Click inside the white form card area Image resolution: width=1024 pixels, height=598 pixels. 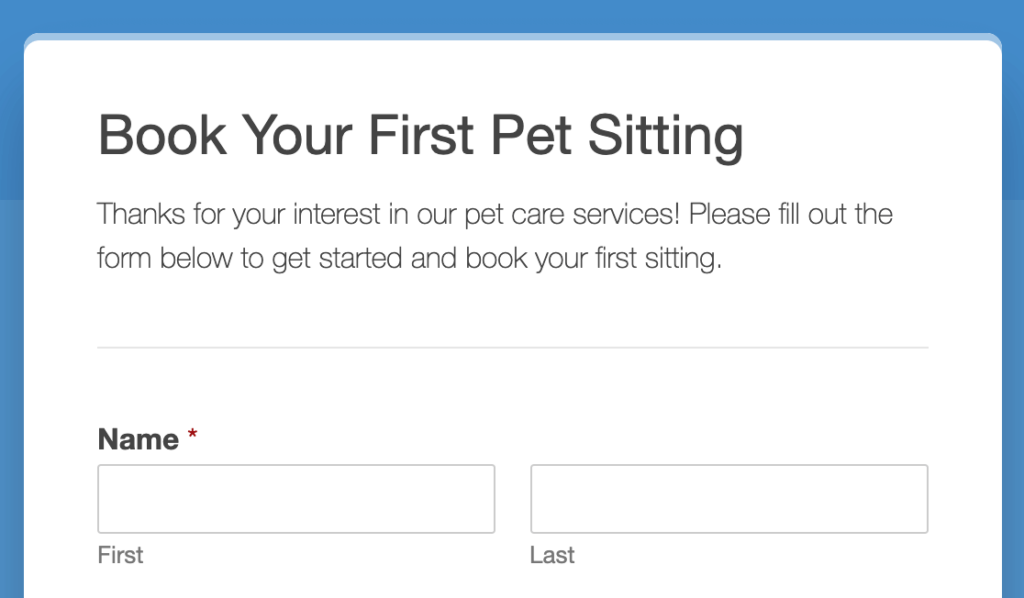pyautogui.click(x=512, y=390)
